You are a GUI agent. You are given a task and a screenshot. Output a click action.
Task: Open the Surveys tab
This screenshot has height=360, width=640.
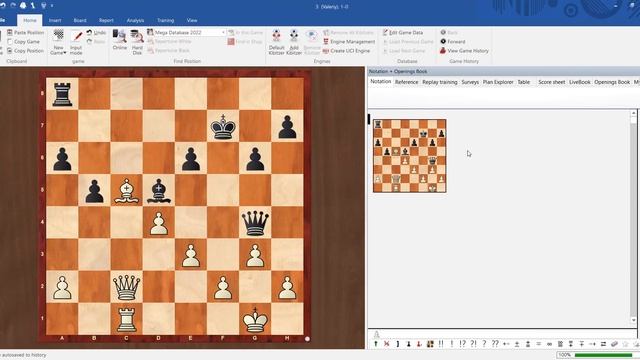tap(470, 82)
